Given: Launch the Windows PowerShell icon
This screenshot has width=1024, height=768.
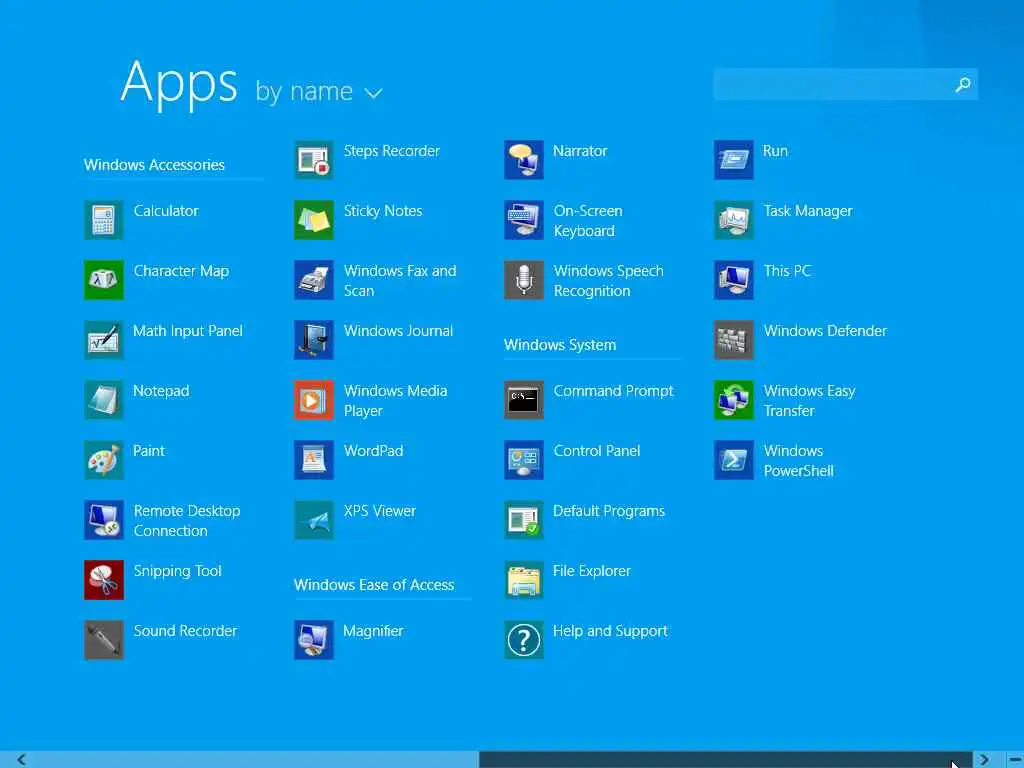Looking at the screenshot, I should (x=734, y=460).
